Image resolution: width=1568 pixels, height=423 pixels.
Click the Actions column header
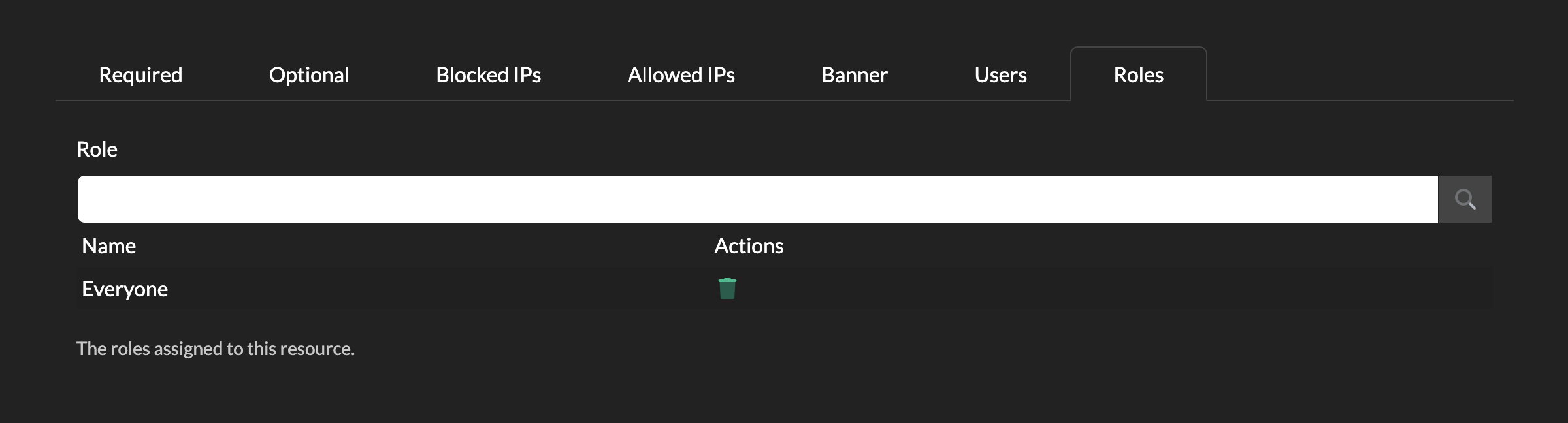point(749,246)
